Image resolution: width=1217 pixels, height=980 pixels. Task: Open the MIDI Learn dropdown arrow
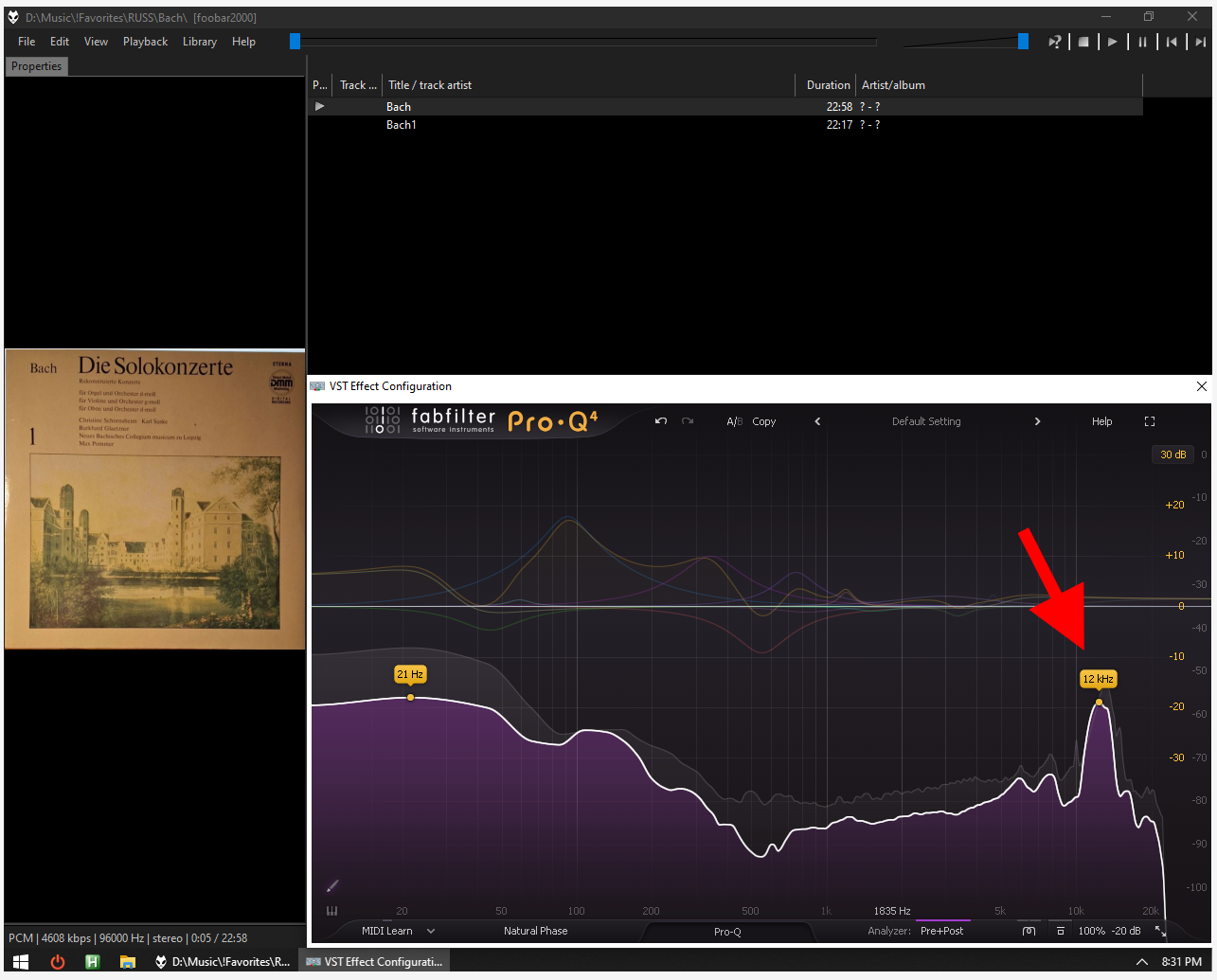(x=431, y=931)
